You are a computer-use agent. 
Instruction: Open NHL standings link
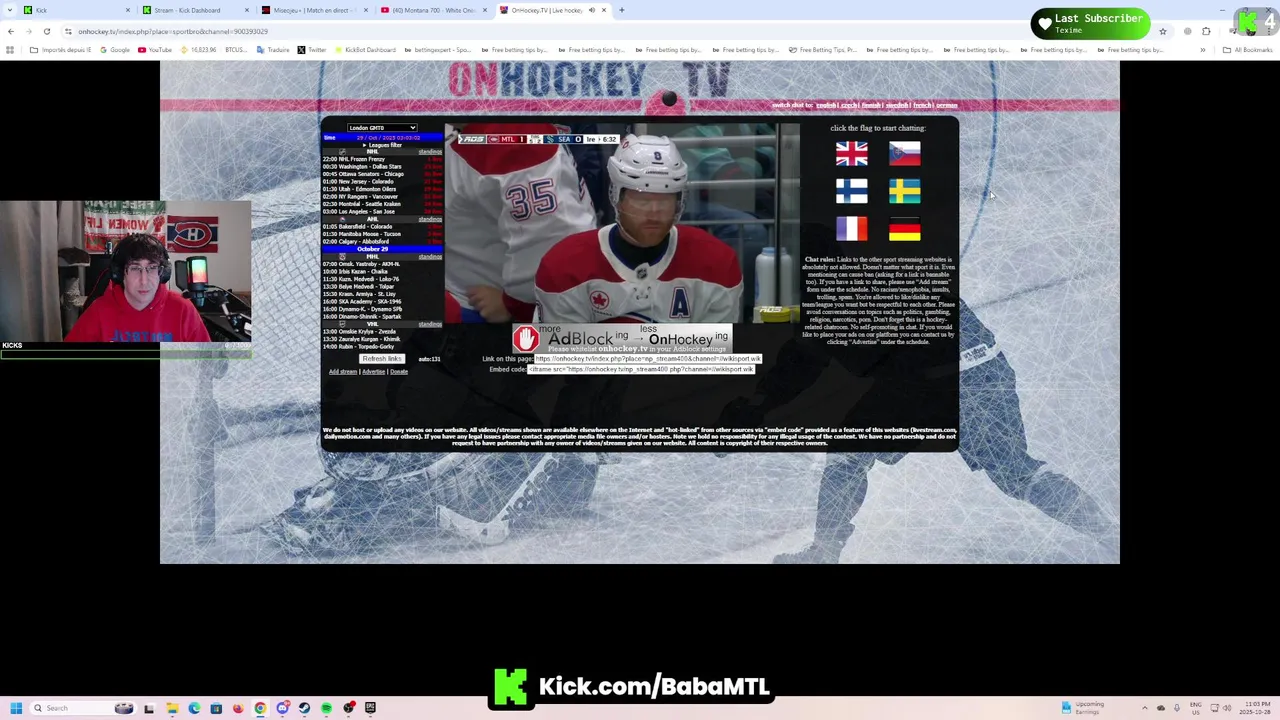430,152
